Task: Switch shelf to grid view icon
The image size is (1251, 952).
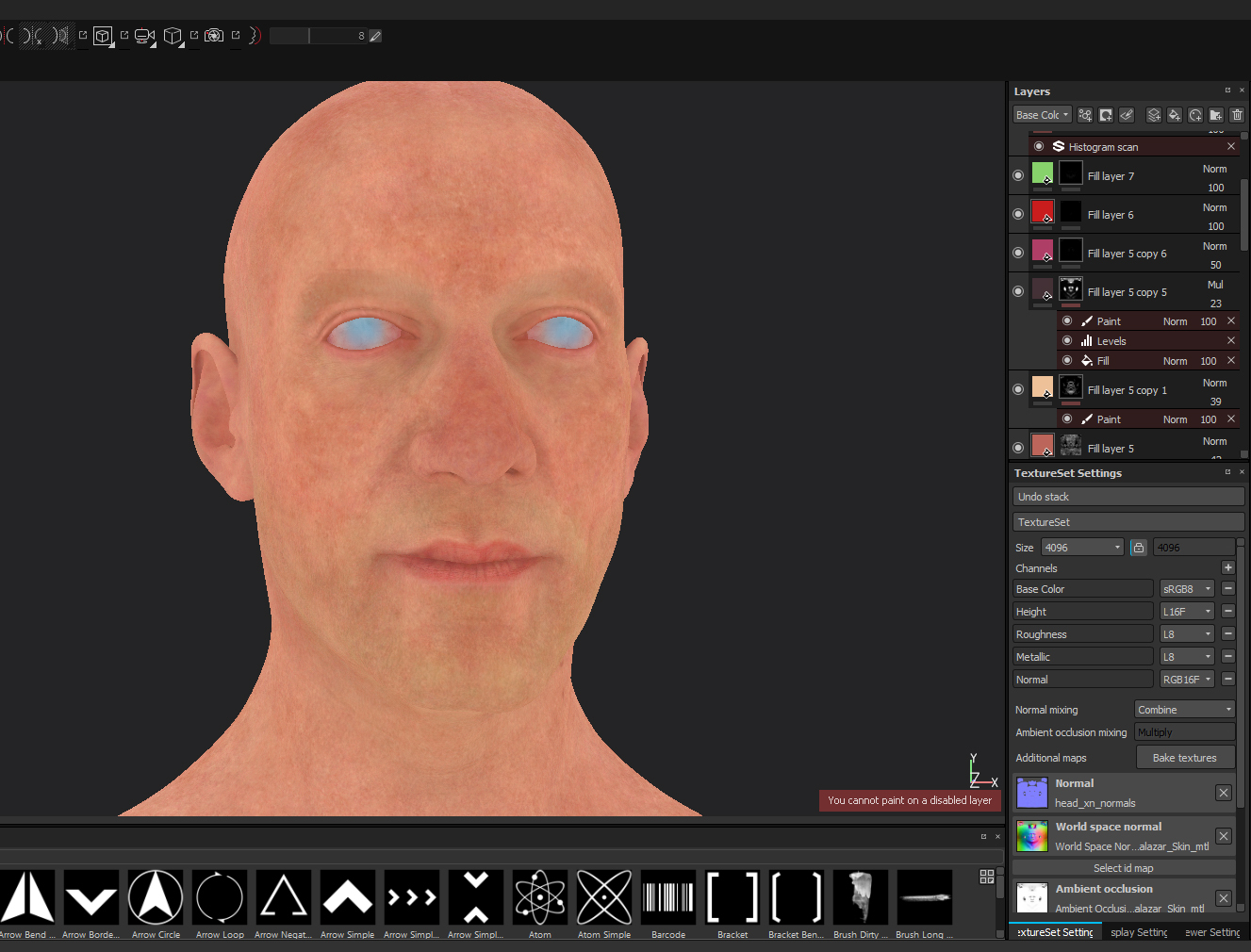Action: (987, 877)
